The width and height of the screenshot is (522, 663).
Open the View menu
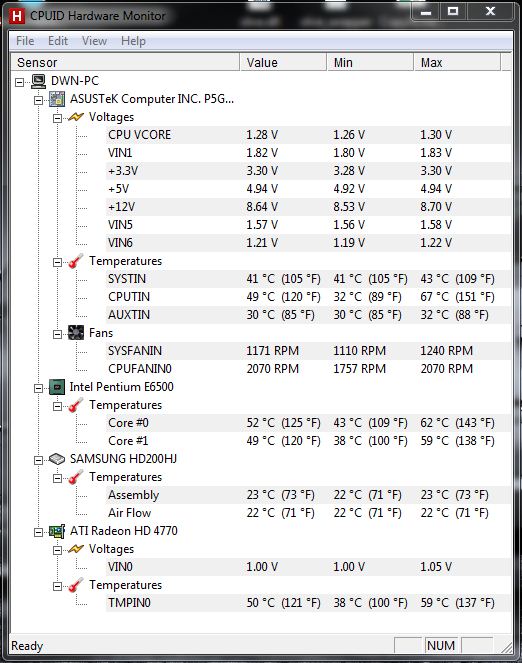point(94,41)
